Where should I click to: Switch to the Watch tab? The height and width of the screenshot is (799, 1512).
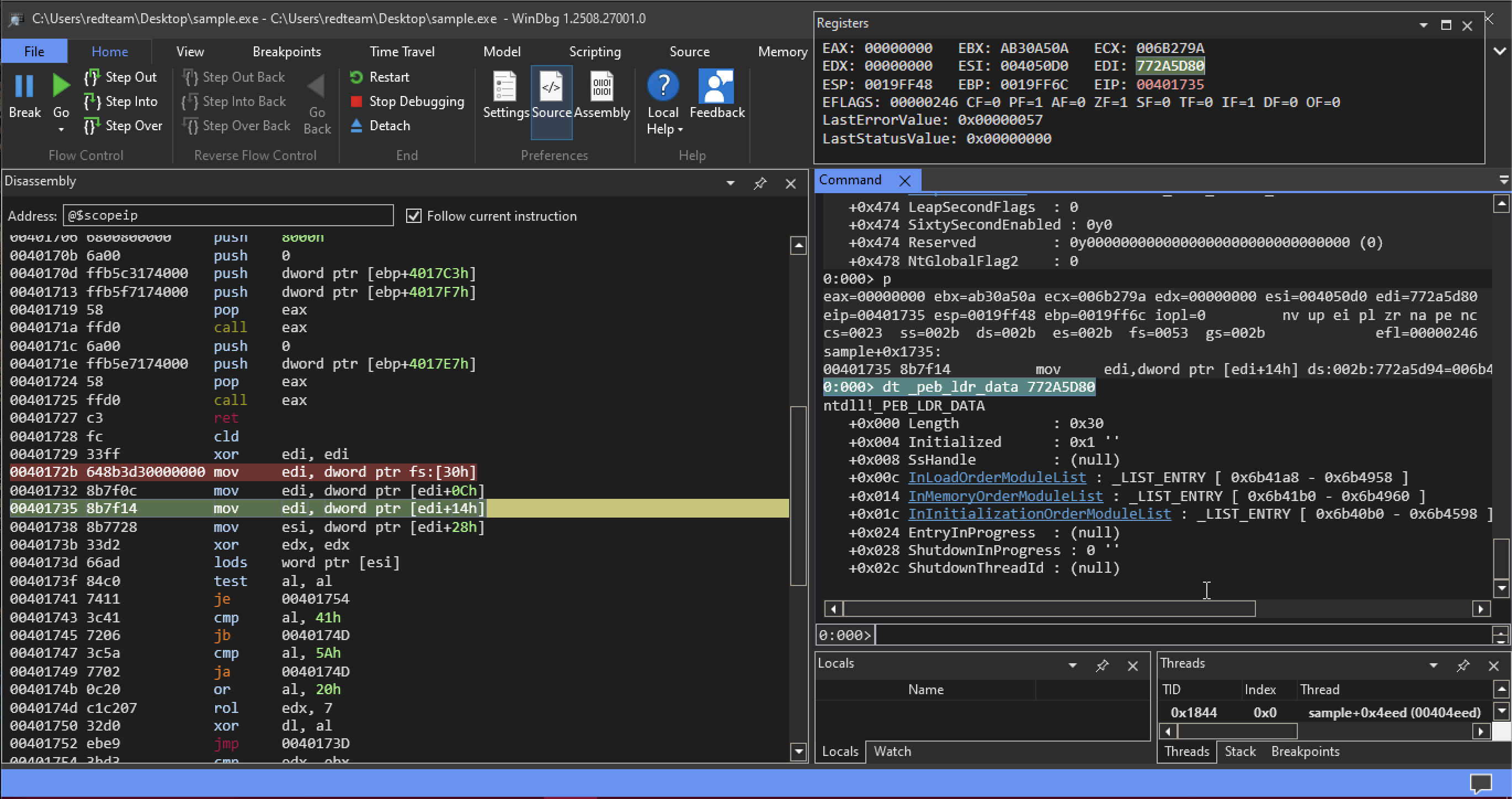pyautogui.click(x=892, y=752)
